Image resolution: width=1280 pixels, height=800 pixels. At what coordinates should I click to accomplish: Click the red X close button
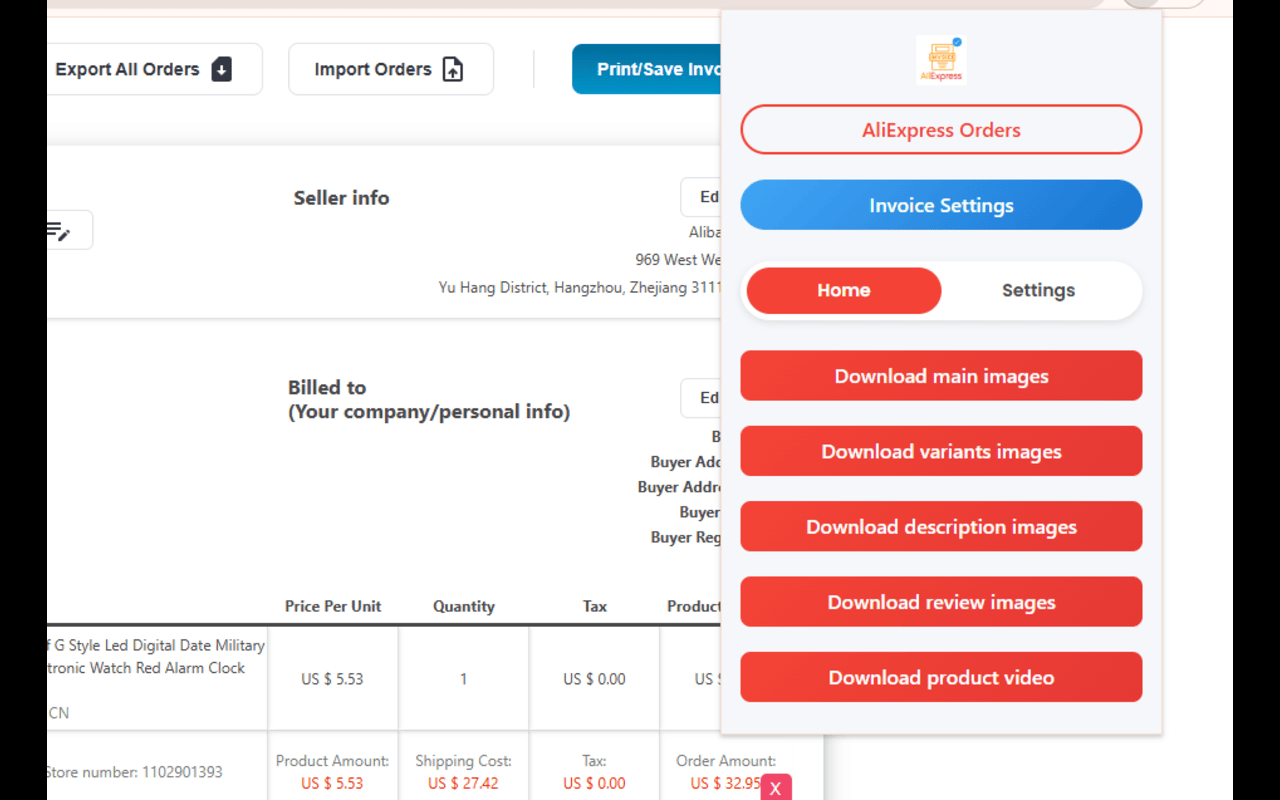pos(776,788)
